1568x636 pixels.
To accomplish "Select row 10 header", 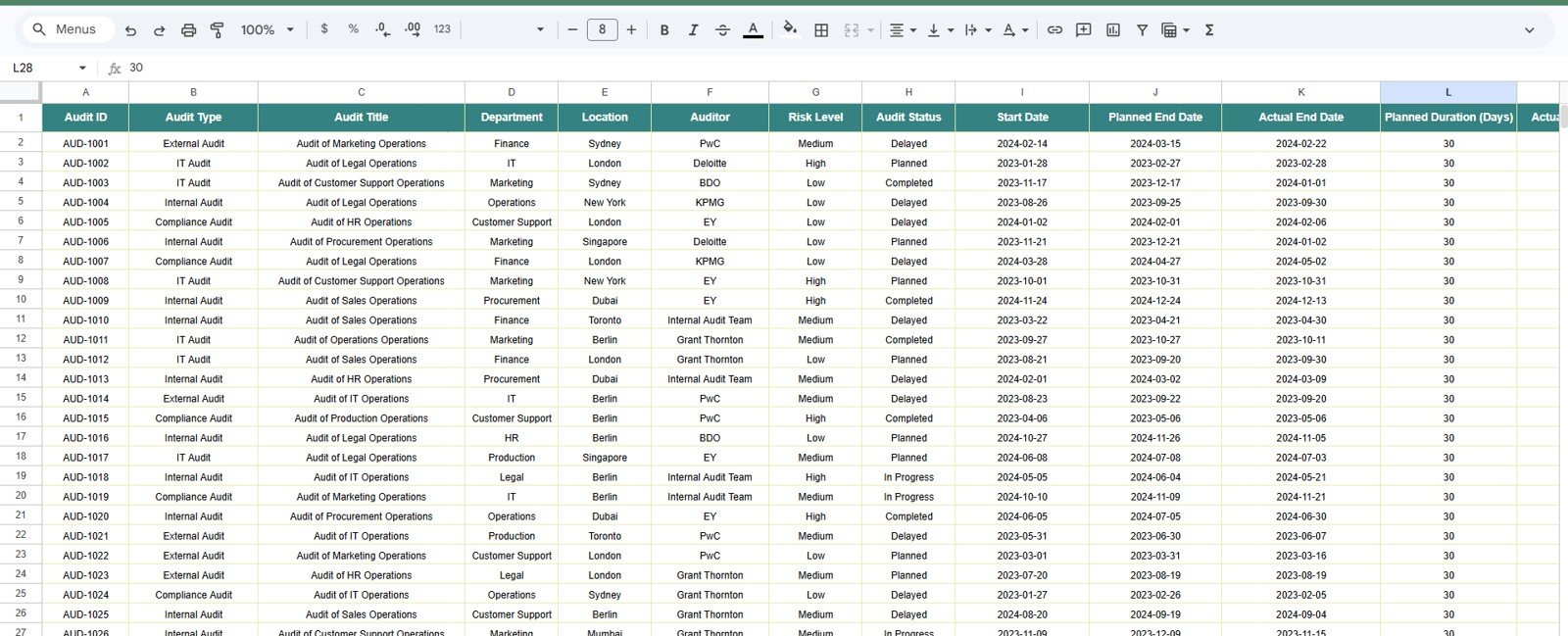I will coord(21,299).
